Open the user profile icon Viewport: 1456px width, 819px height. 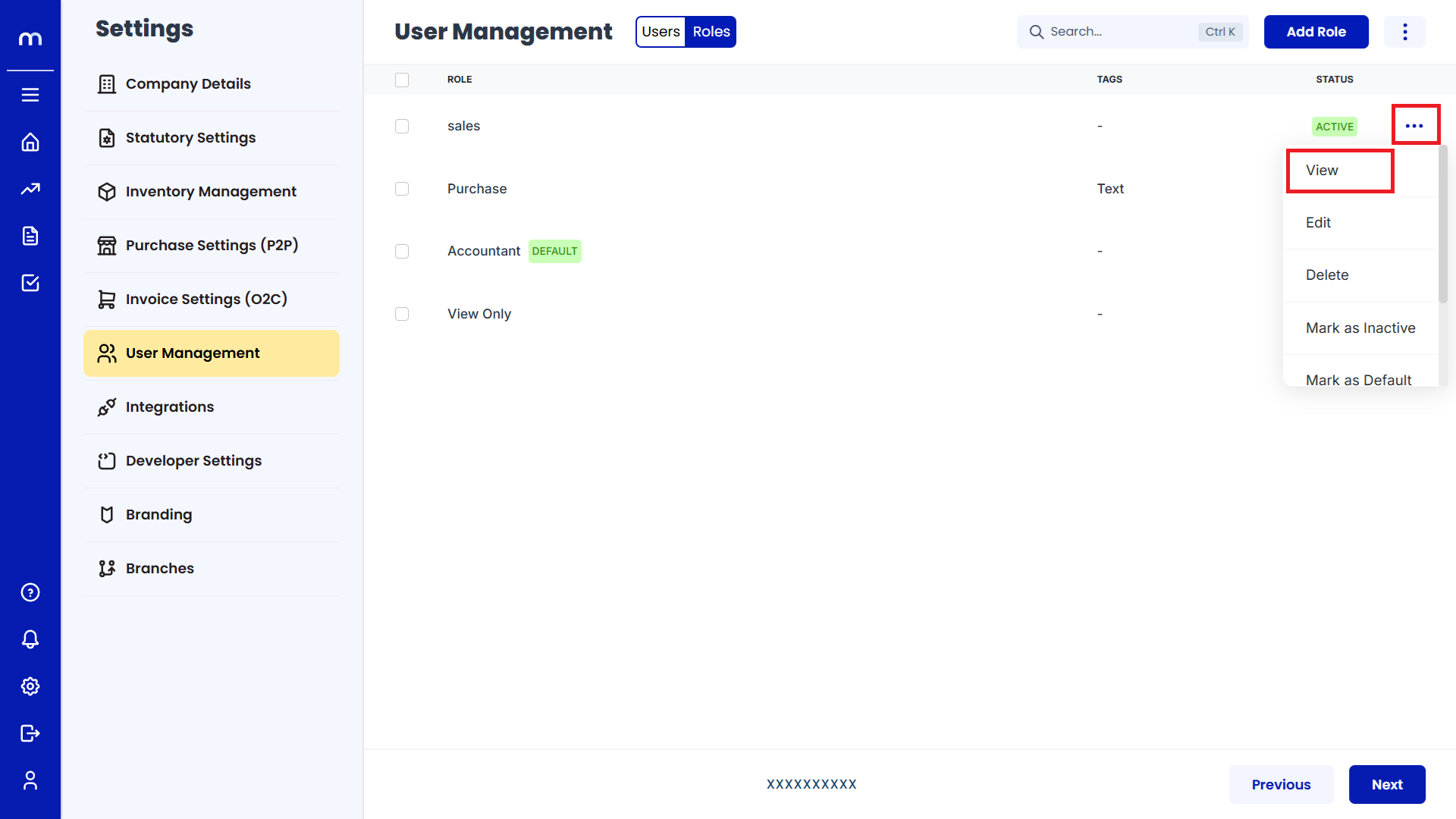(x=30, y=780)
